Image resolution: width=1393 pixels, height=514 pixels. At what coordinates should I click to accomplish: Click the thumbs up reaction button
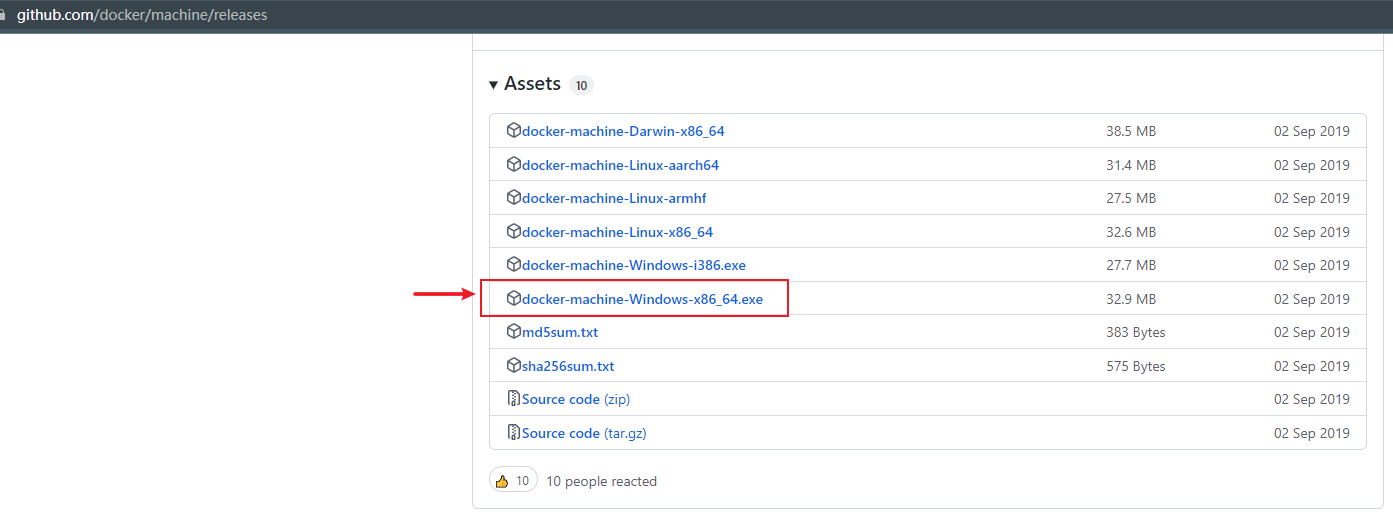pos(513,481)
